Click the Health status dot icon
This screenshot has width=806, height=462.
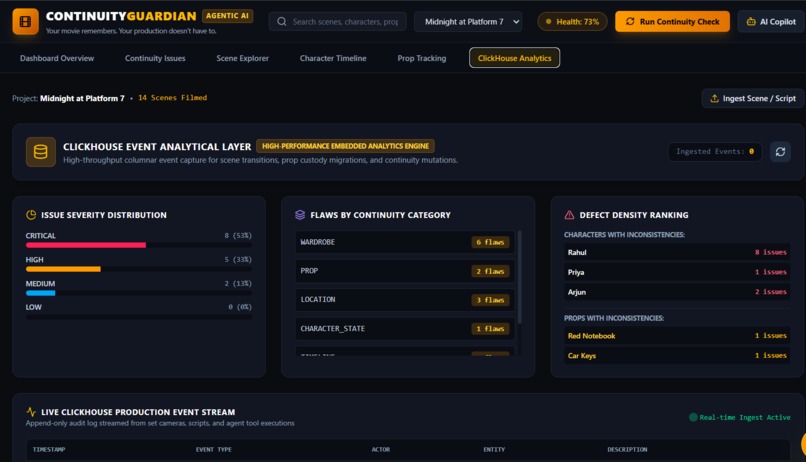point(548,22)
